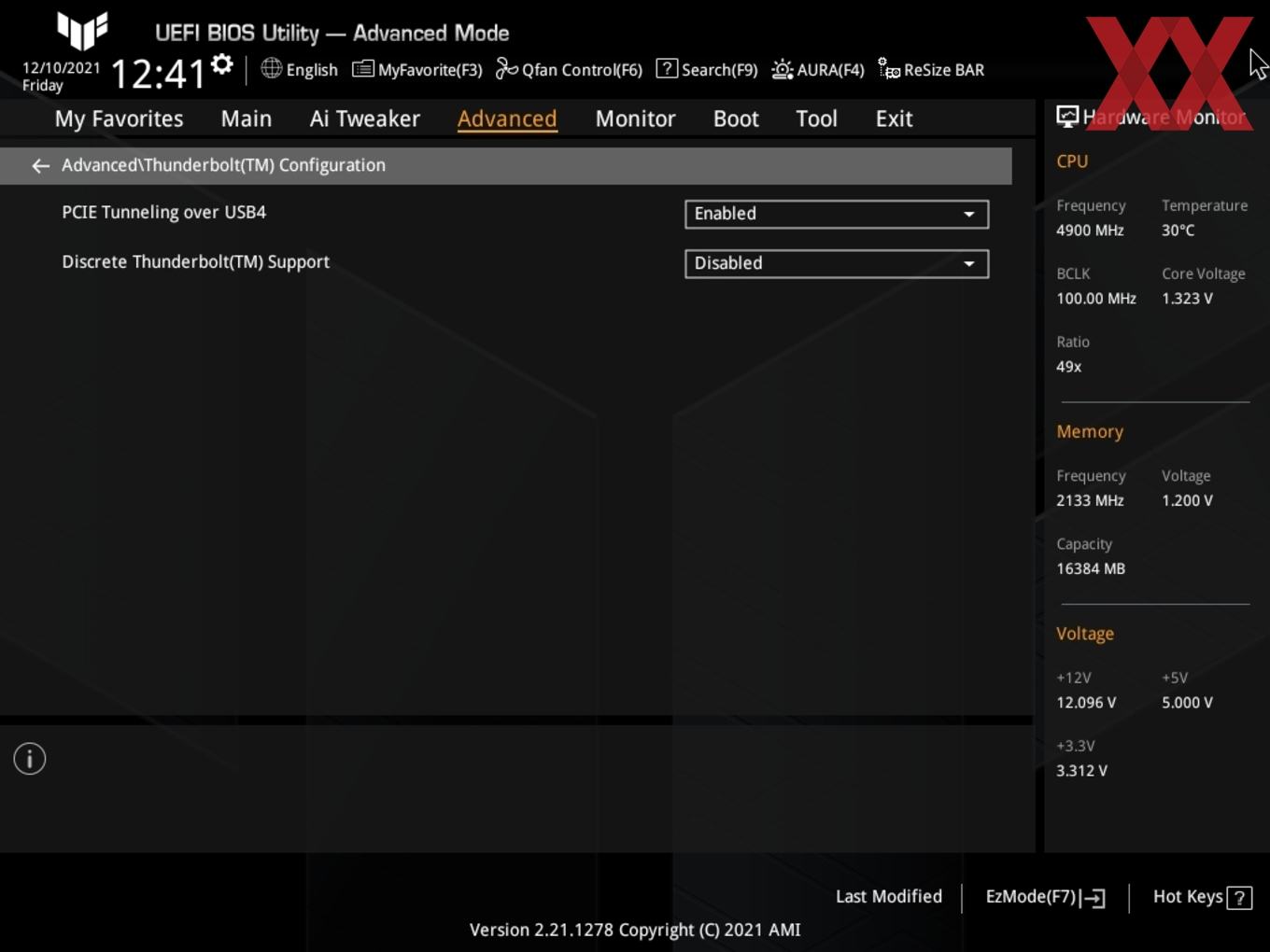
Task: Go to the Boot tab
Action: click(736, 119)
